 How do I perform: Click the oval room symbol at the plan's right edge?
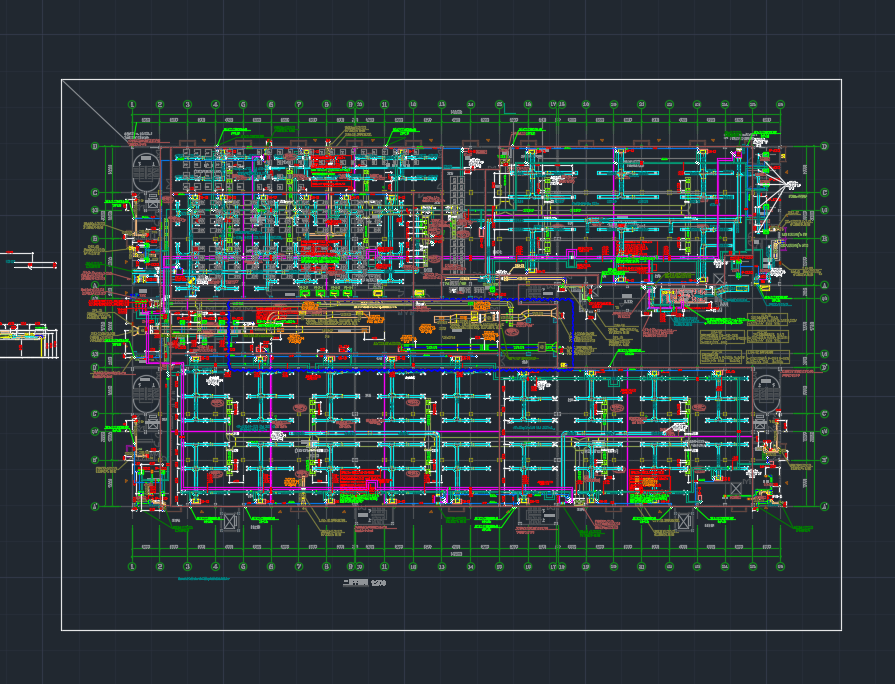(x=767, y=392)
